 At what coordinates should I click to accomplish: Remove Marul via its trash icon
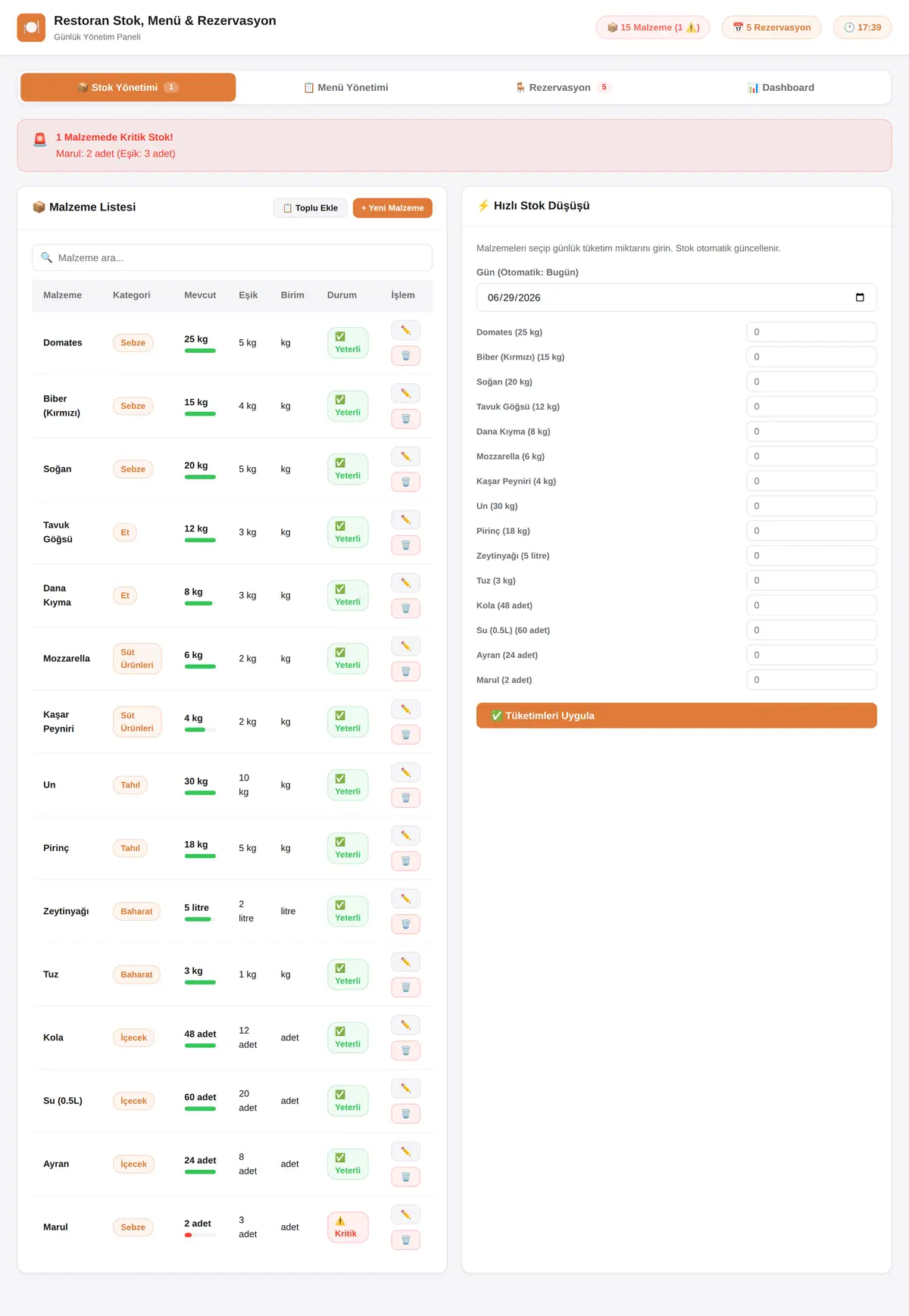coord(405,1240)
